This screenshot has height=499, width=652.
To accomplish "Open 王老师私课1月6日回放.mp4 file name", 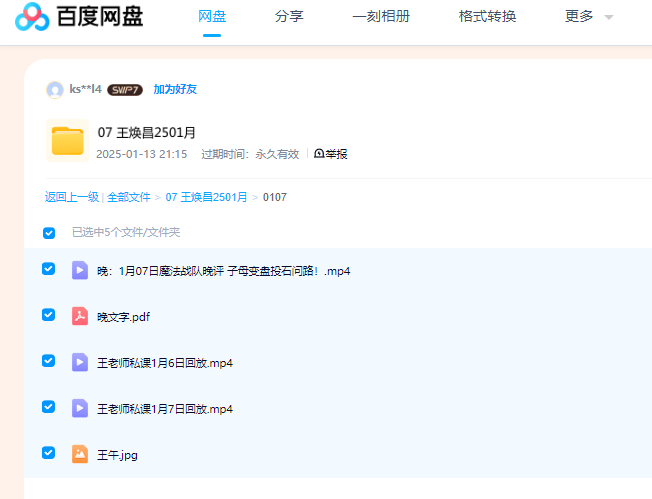I will pos(165,363).
